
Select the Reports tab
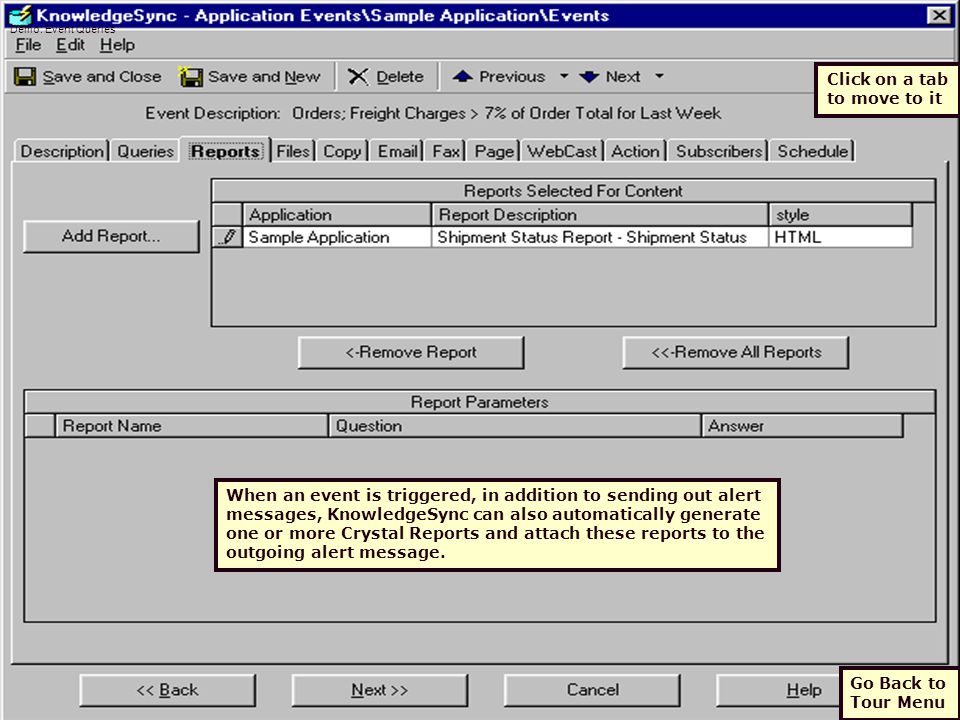click(225, 151)
